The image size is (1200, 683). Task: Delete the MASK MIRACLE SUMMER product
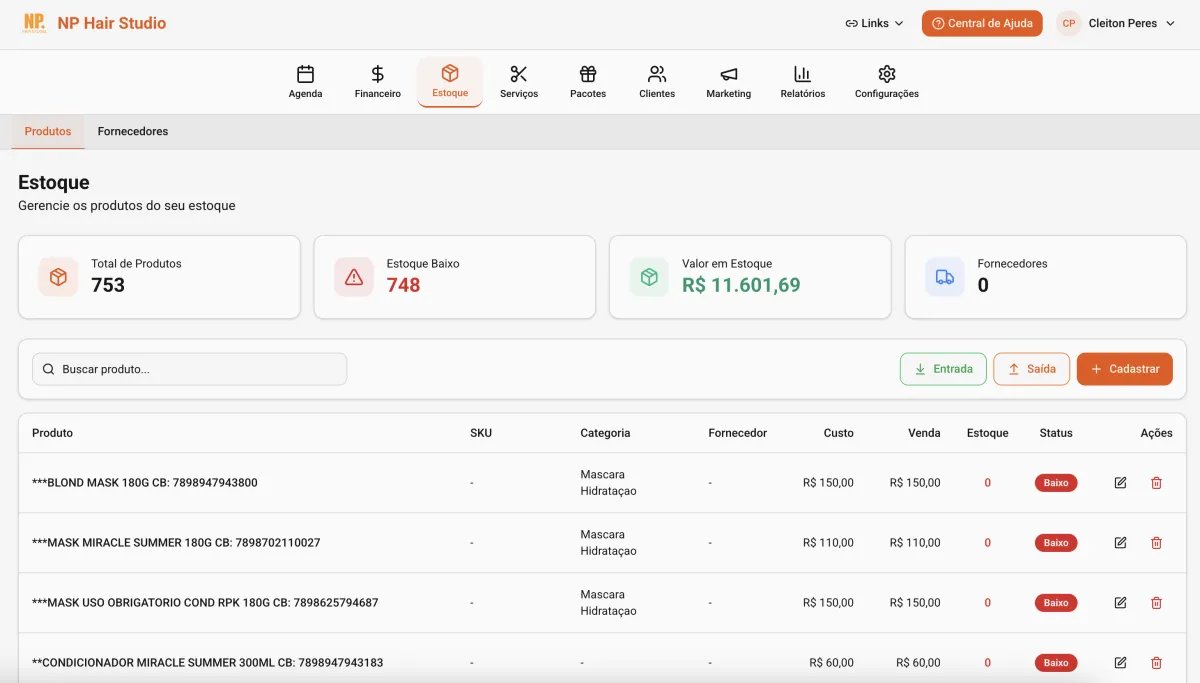click(1156, 543)
